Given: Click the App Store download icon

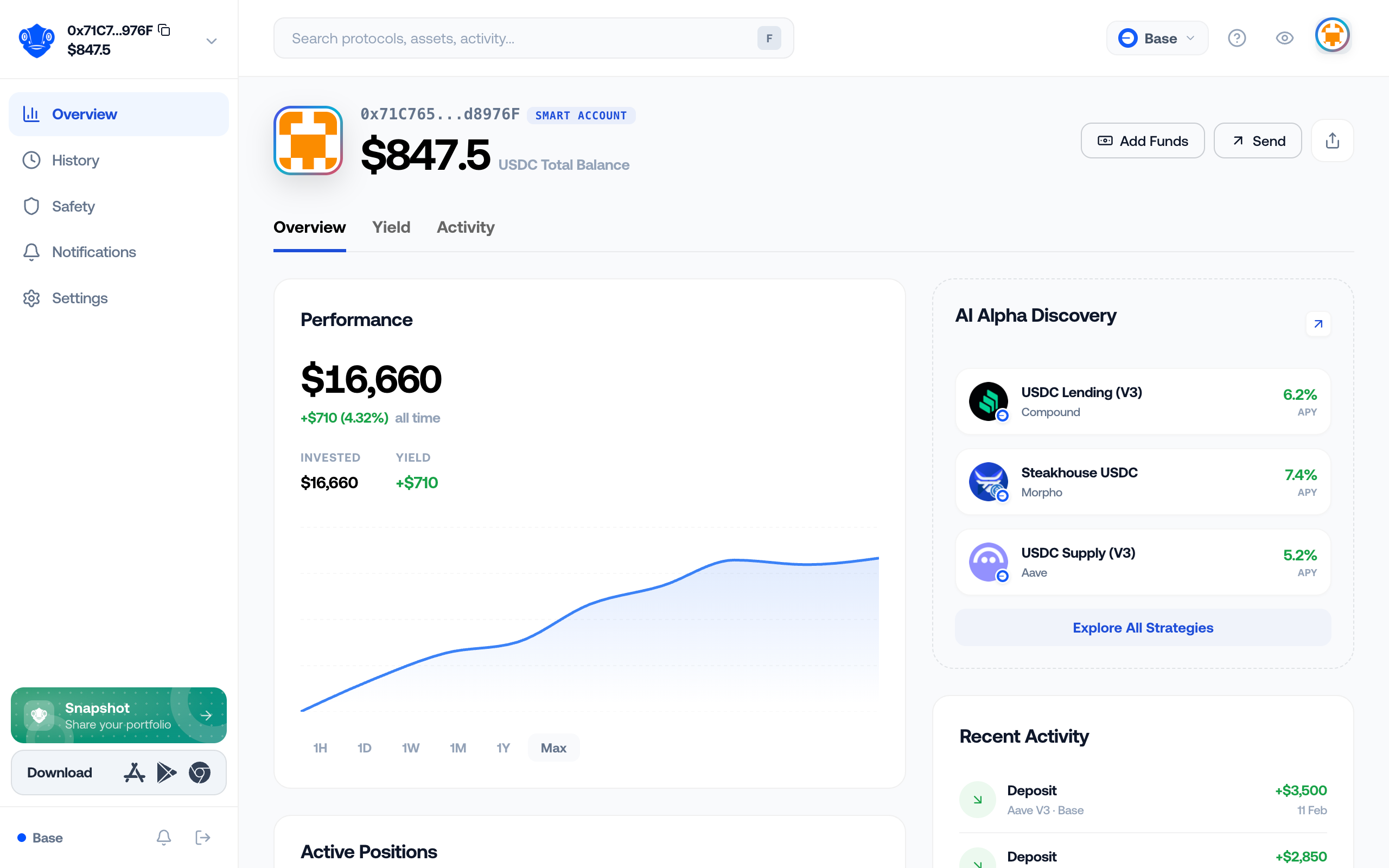Looking at the screenshot, I should coord(135,773).
